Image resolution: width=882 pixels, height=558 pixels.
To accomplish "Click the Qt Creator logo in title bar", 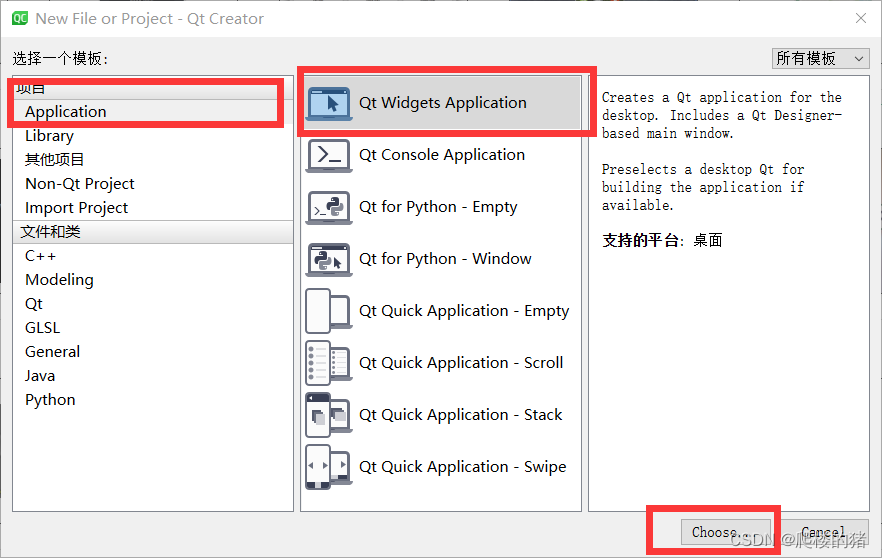I will pos(20,19).
